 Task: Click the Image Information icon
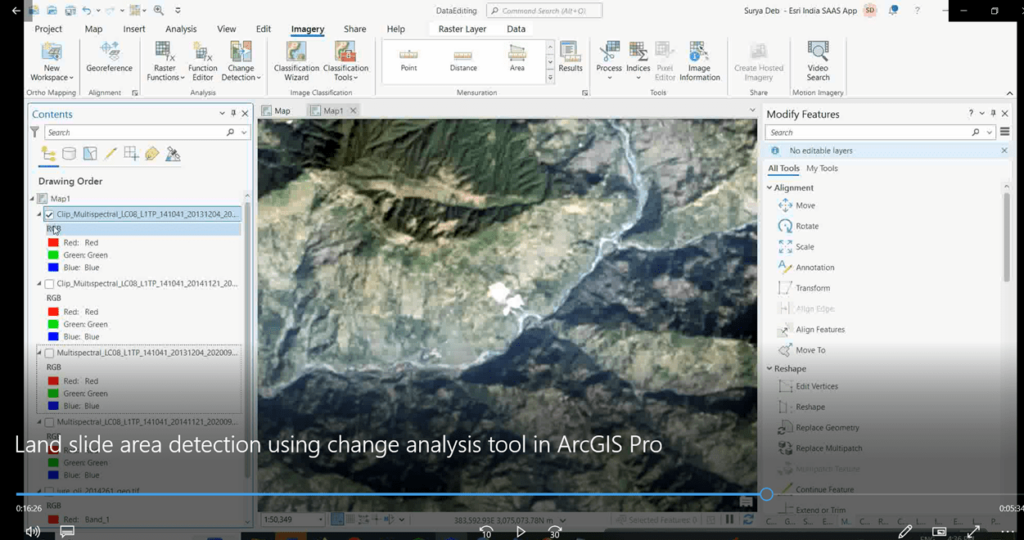click(699, 51)
